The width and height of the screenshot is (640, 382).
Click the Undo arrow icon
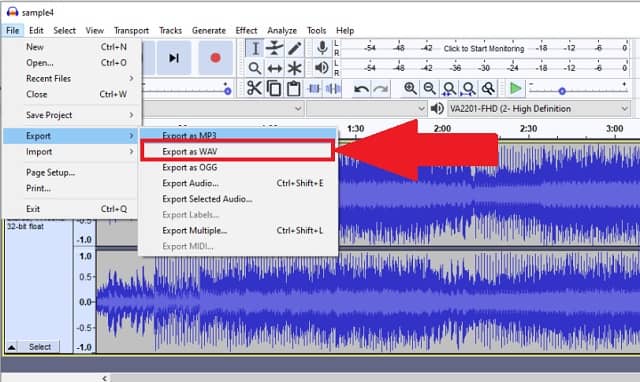(x=361, y=88)
